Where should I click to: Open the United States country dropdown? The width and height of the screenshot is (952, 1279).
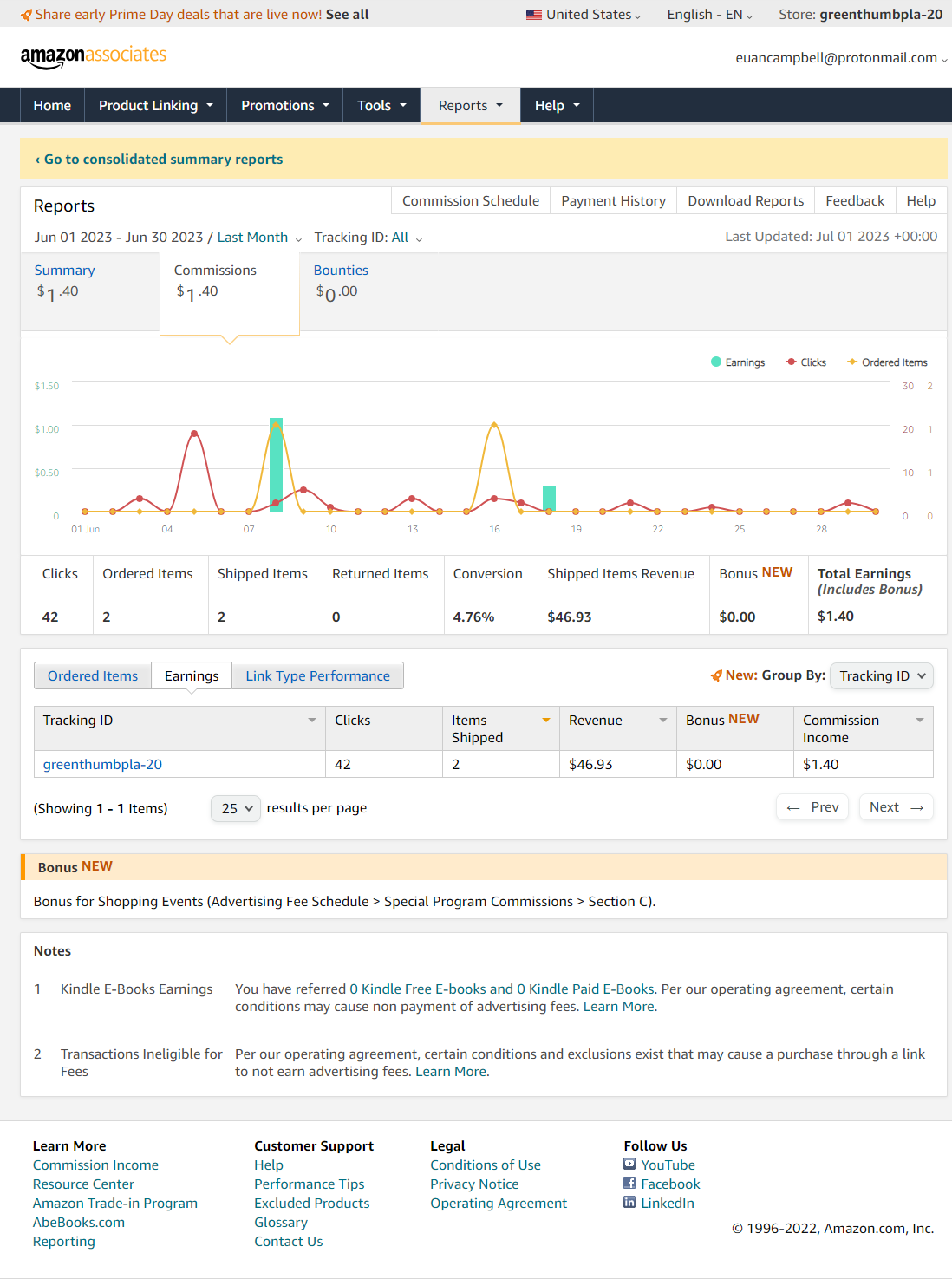pos(584,15)
